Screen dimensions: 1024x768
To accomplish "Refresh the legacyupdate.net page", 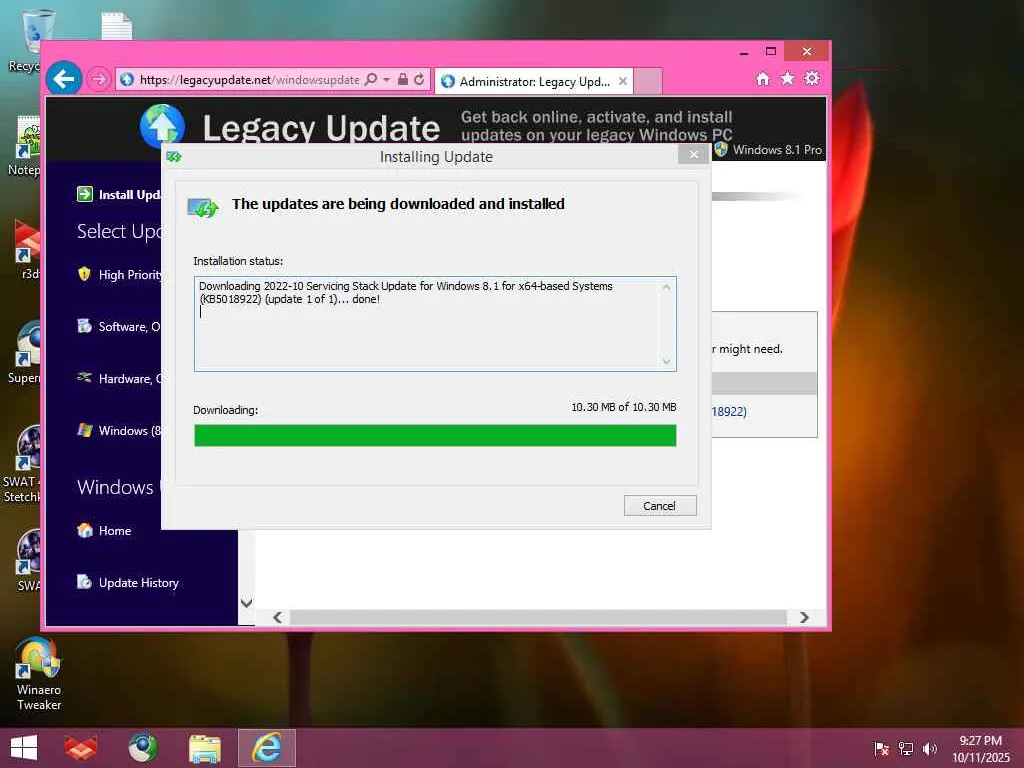I will [419, 80].
